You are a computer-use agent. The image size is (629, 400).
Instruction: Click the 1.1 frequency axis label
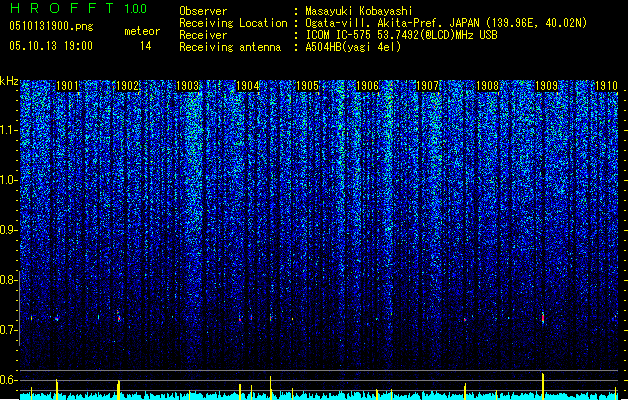pos(9,130)
